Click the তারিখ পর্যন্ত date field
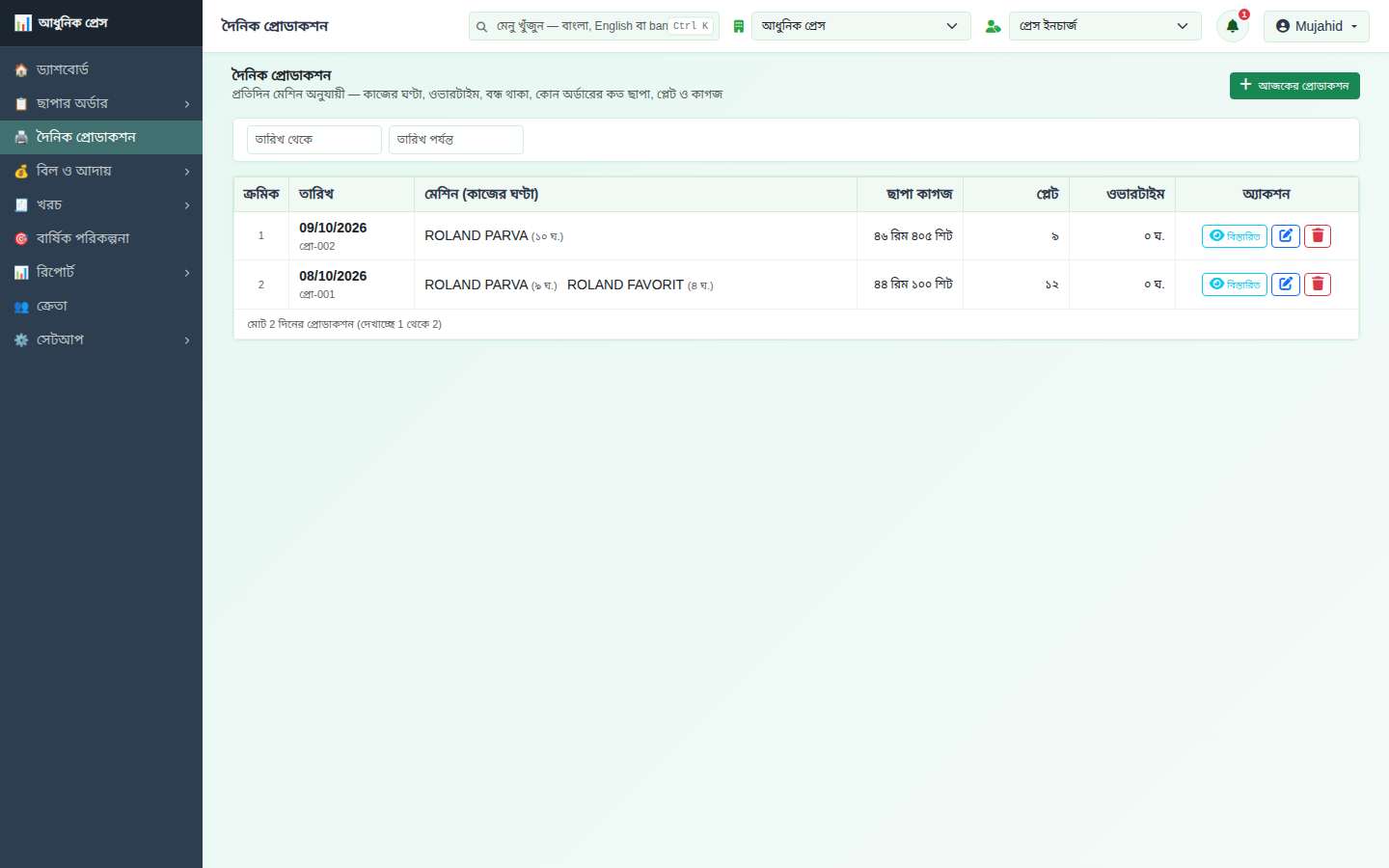The width and height of the screenshot is (1389, 868). click(456, 140)
